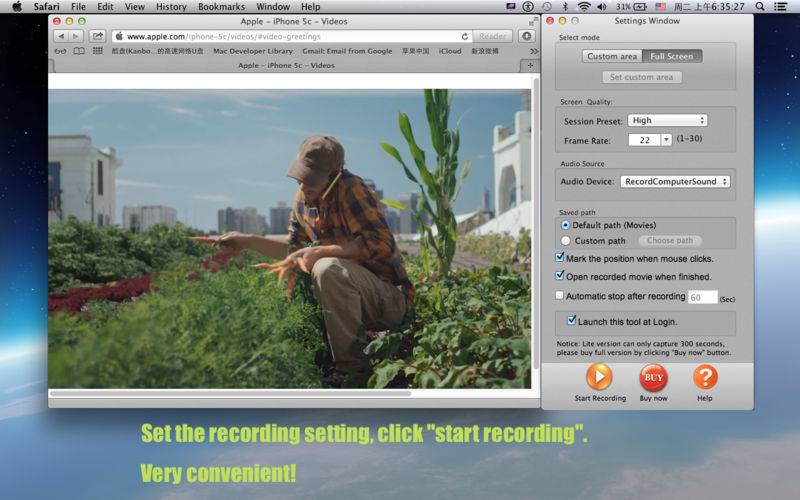Reload the page in Safari

click(465, 36)
